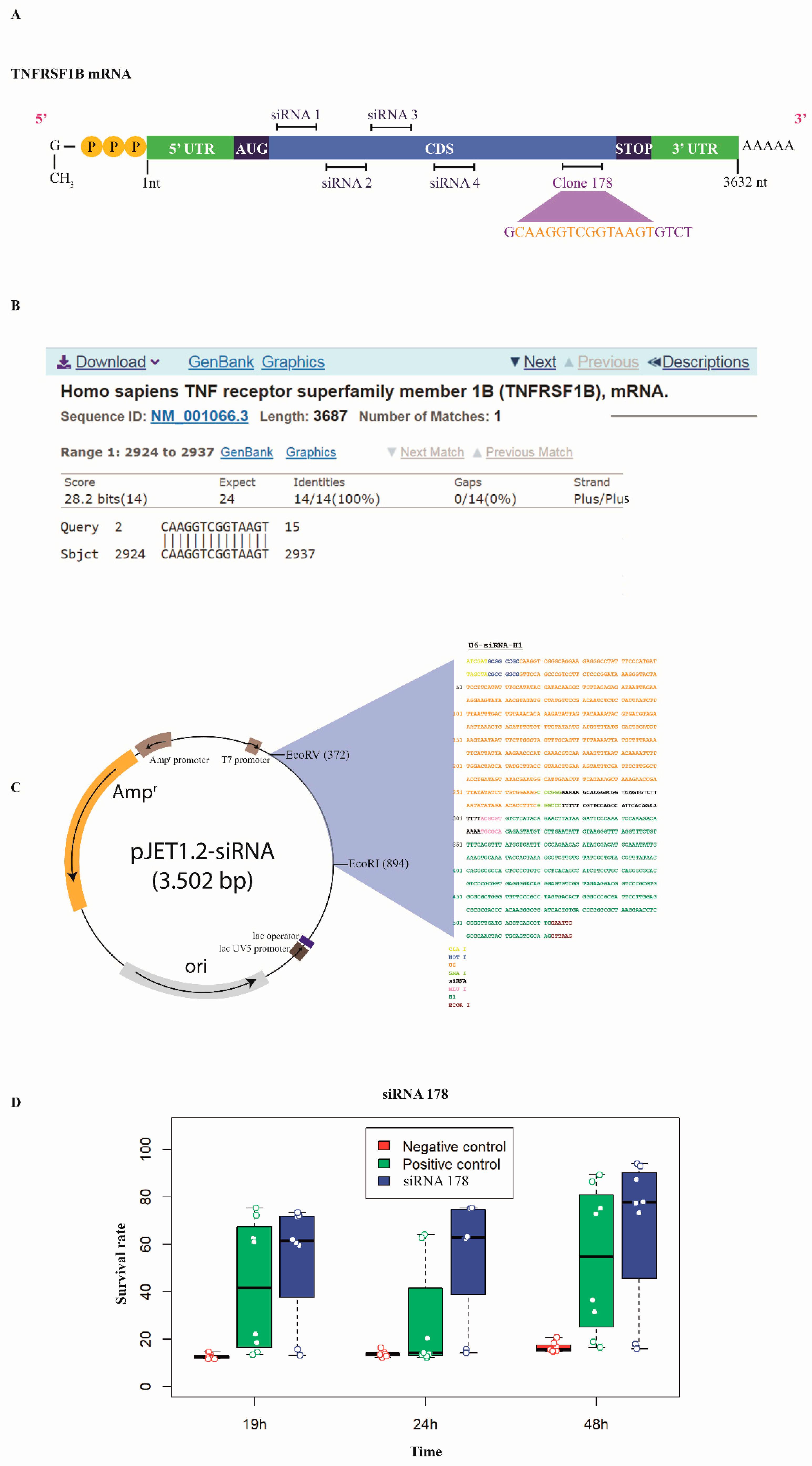Open Sequence ID NM_001066.3

199,416
